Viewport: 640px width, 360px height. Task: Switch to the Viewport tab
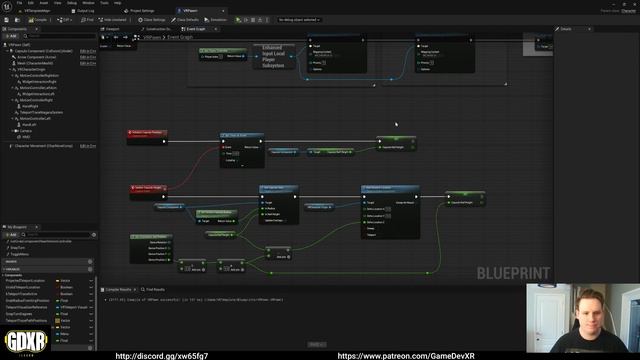[x=110, y=29]
